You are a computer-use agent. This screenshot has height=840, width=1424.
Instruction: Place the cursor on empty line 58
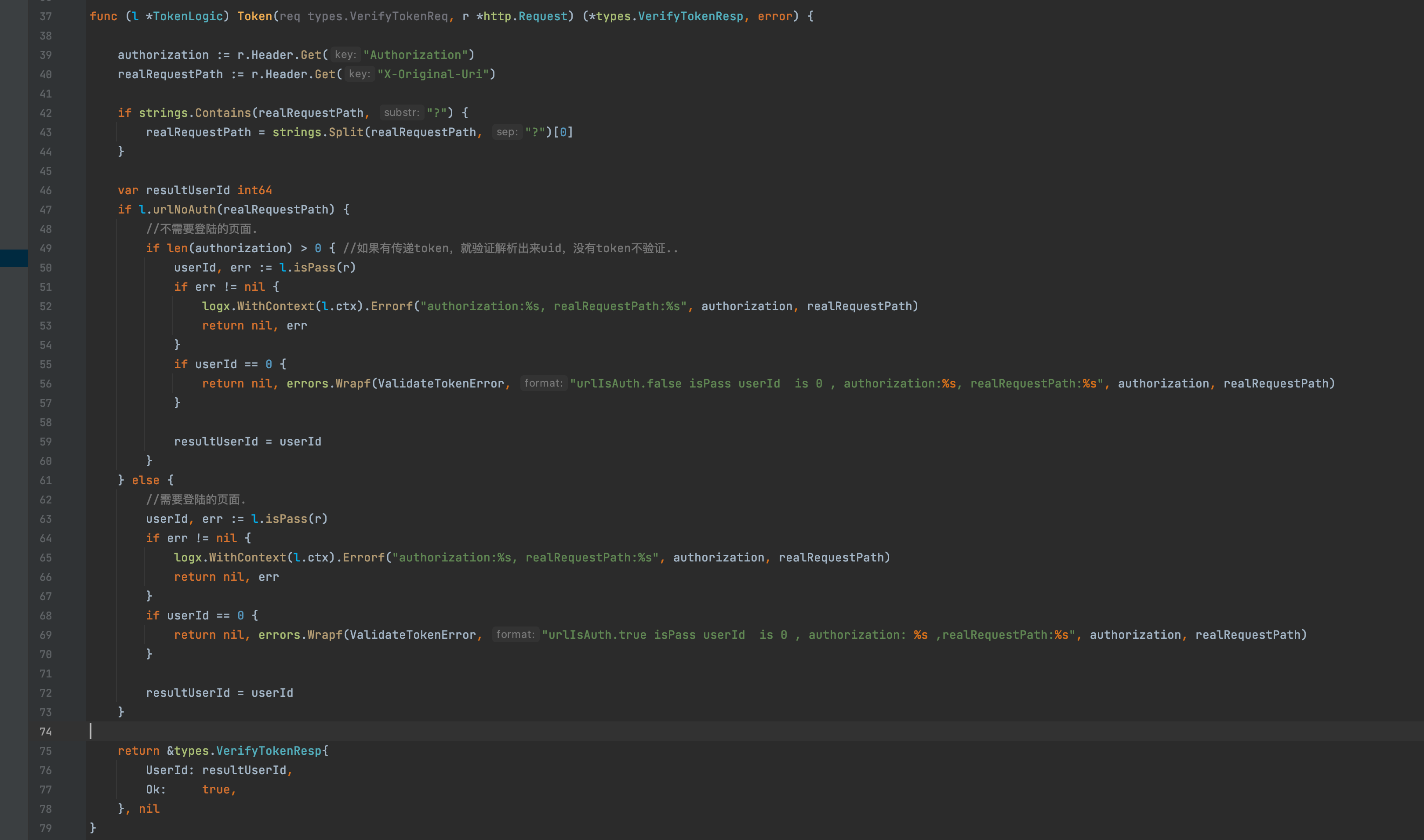tap(340, 422)
